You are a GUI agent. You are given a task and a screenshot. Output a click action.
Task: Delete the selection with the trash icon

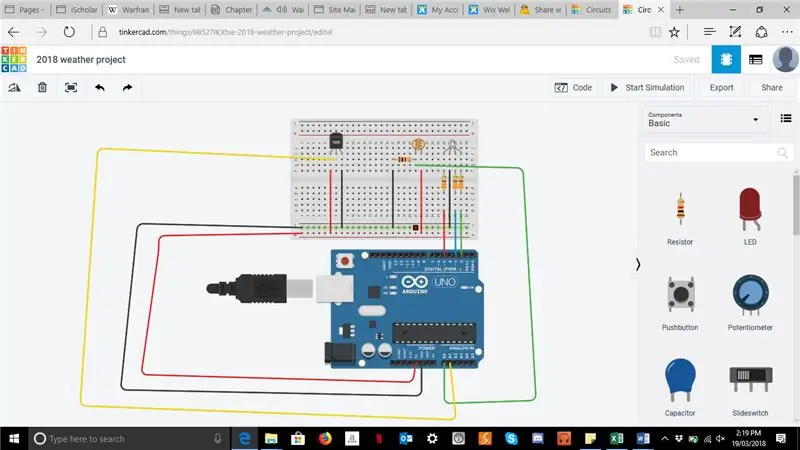(42, 88)
